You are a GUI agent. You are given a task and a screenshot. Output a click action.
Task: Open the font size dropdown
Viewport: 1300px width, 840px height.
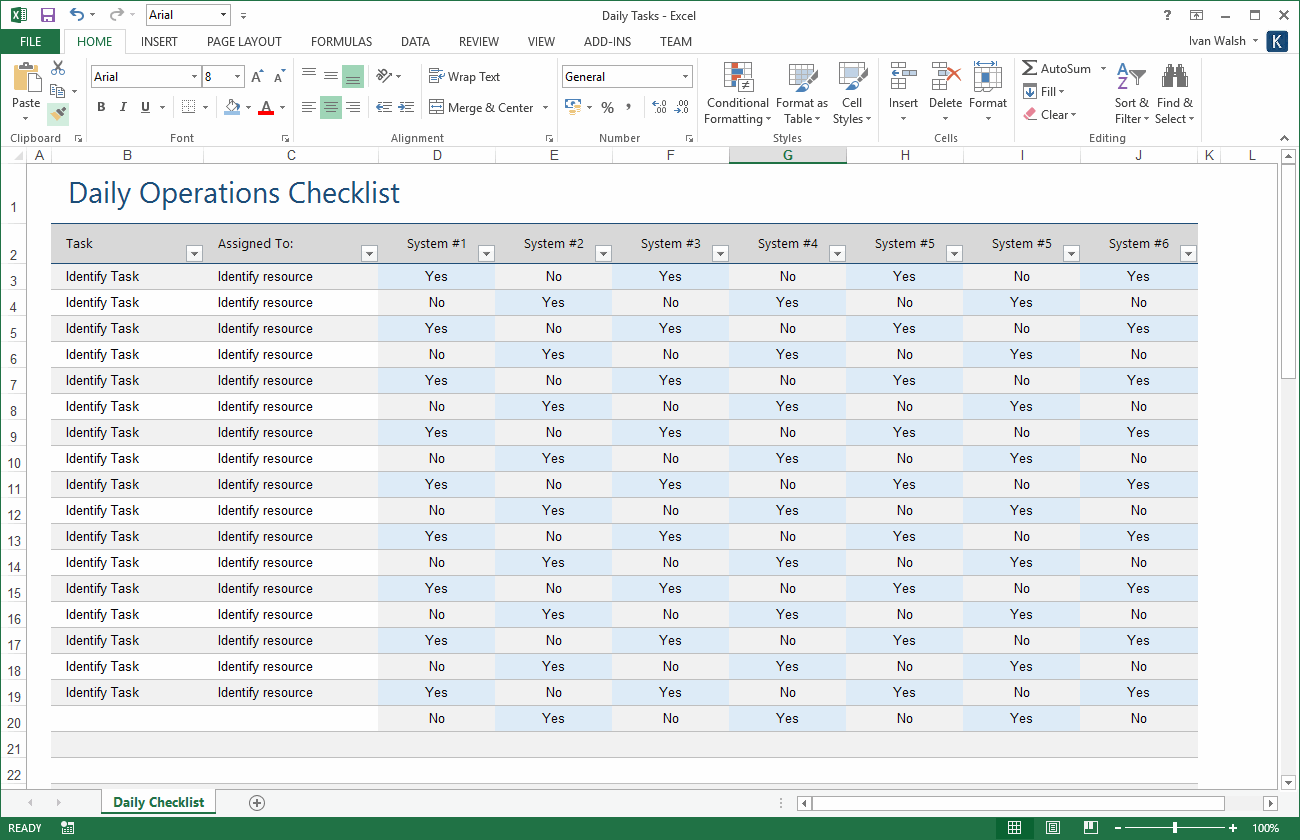(x=237, y=76)
